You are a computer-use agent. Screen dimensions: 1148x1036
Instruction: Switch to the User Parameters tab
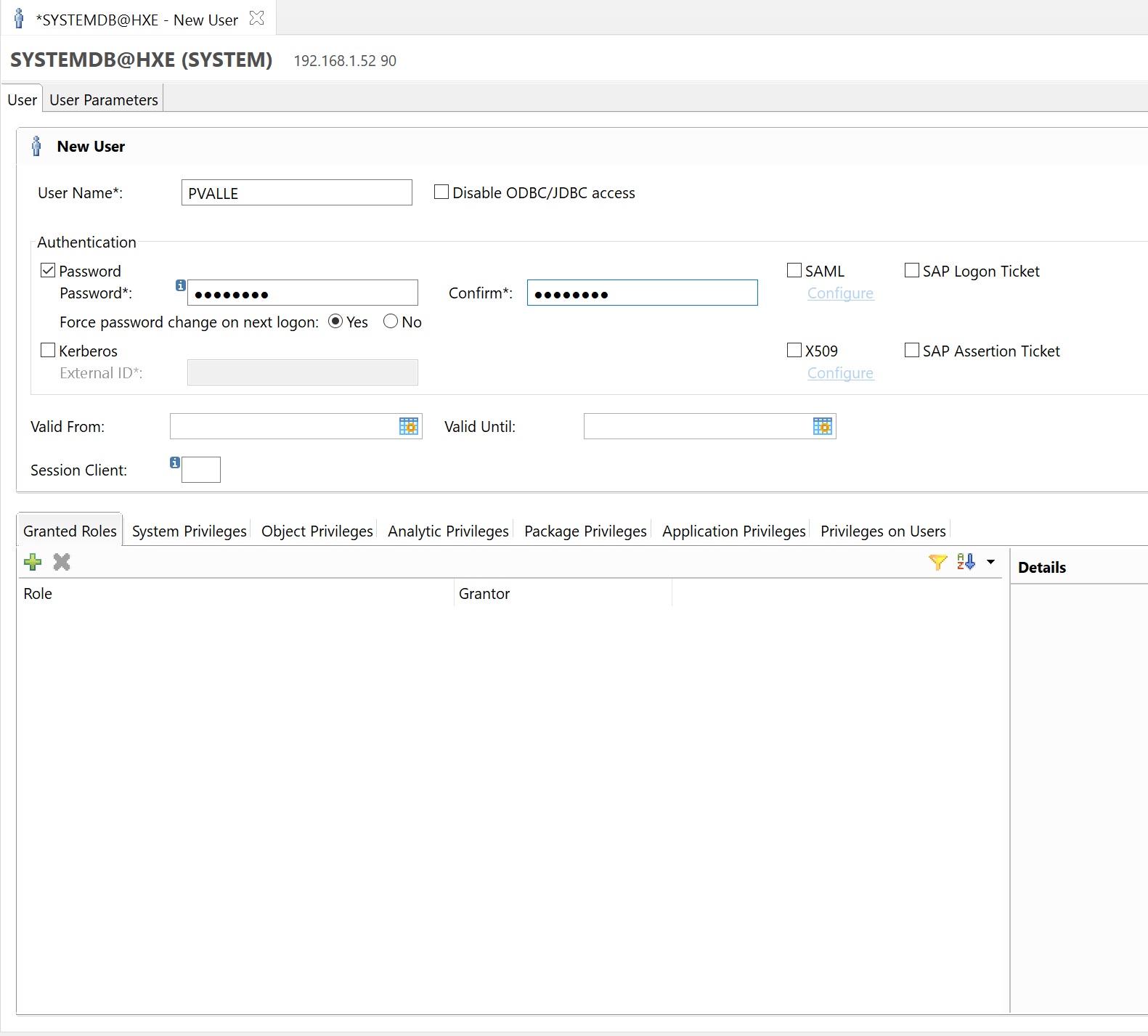click(104, 100)
